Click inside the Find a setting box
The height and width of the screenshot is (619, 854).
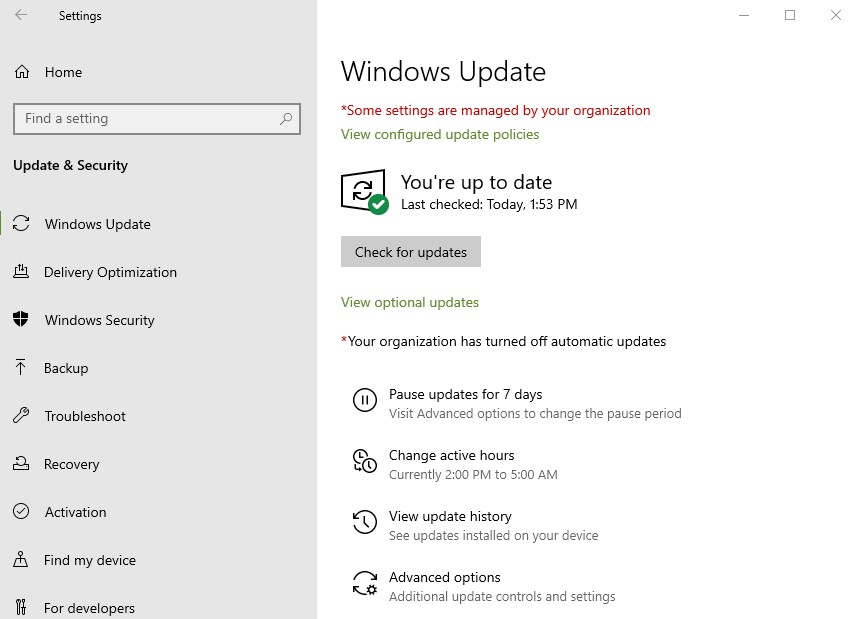[157, 119]
